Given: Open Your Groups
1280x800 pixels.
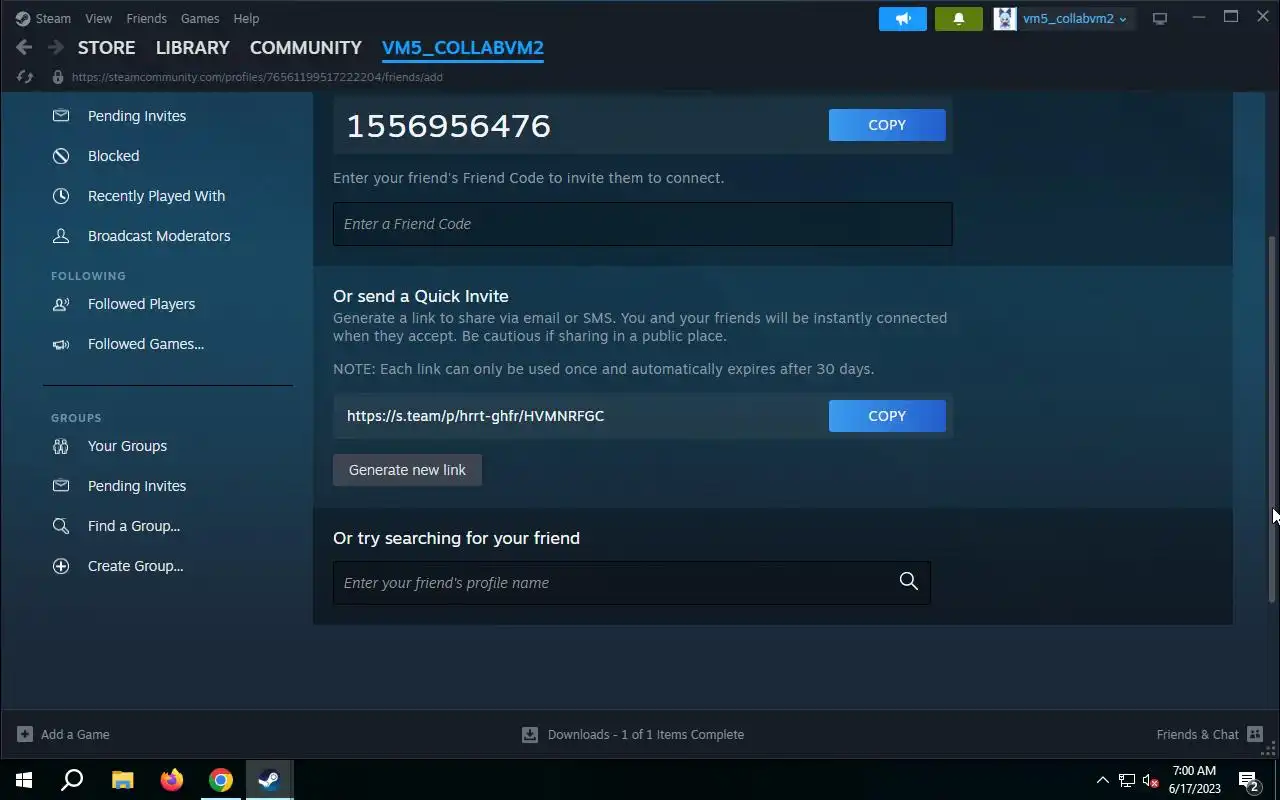Looking at the screenshot, I should 127,446.
